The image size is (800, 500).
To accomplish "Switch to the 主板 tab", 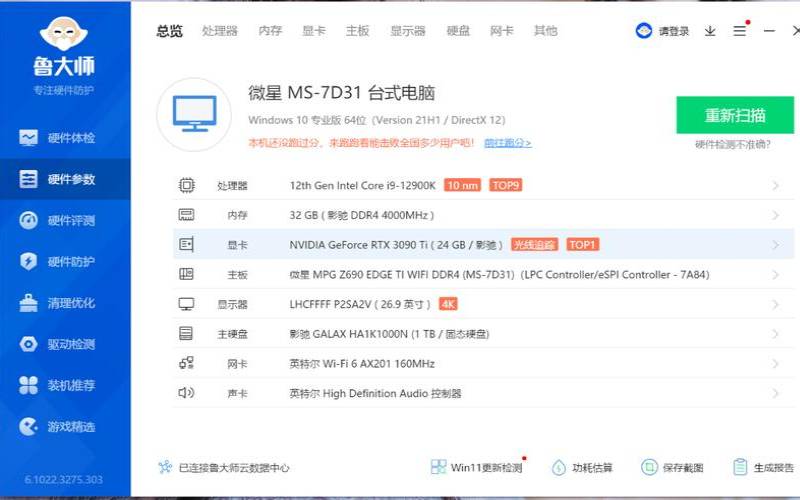I will pyautogui.click(x=357, y=31).
